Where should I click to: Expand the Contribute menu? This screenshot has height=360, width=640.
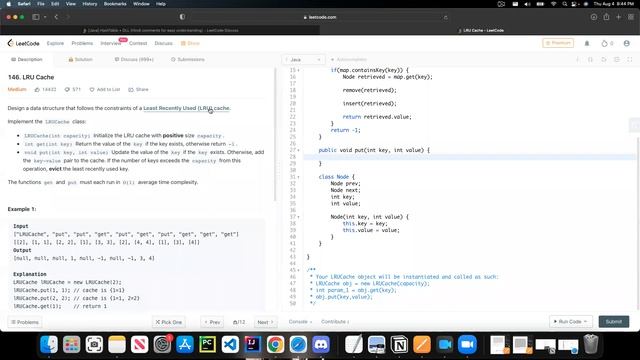[x=335, y=322]
